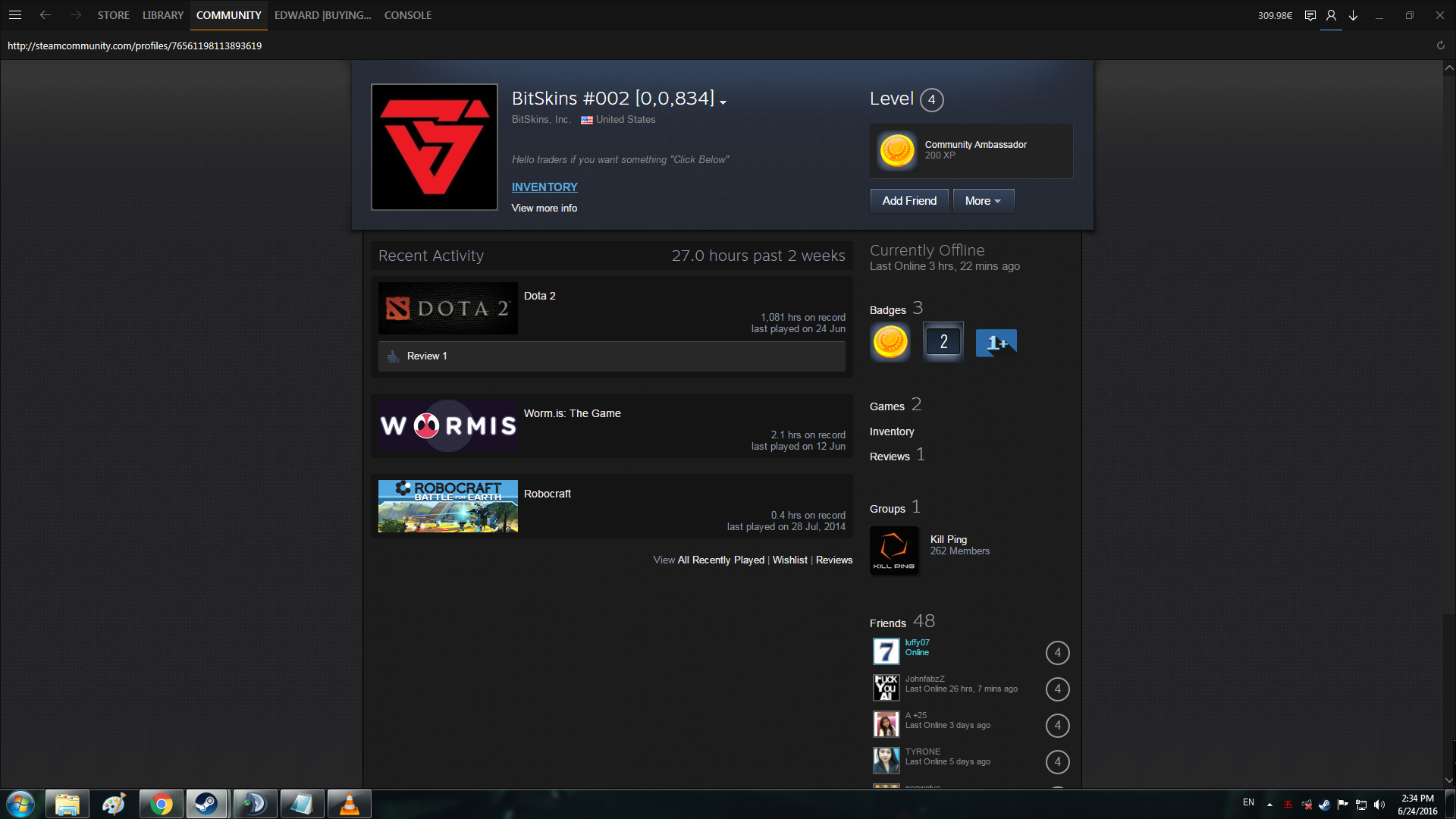
Task: Click the Robocraft game title
Action: 548,494
